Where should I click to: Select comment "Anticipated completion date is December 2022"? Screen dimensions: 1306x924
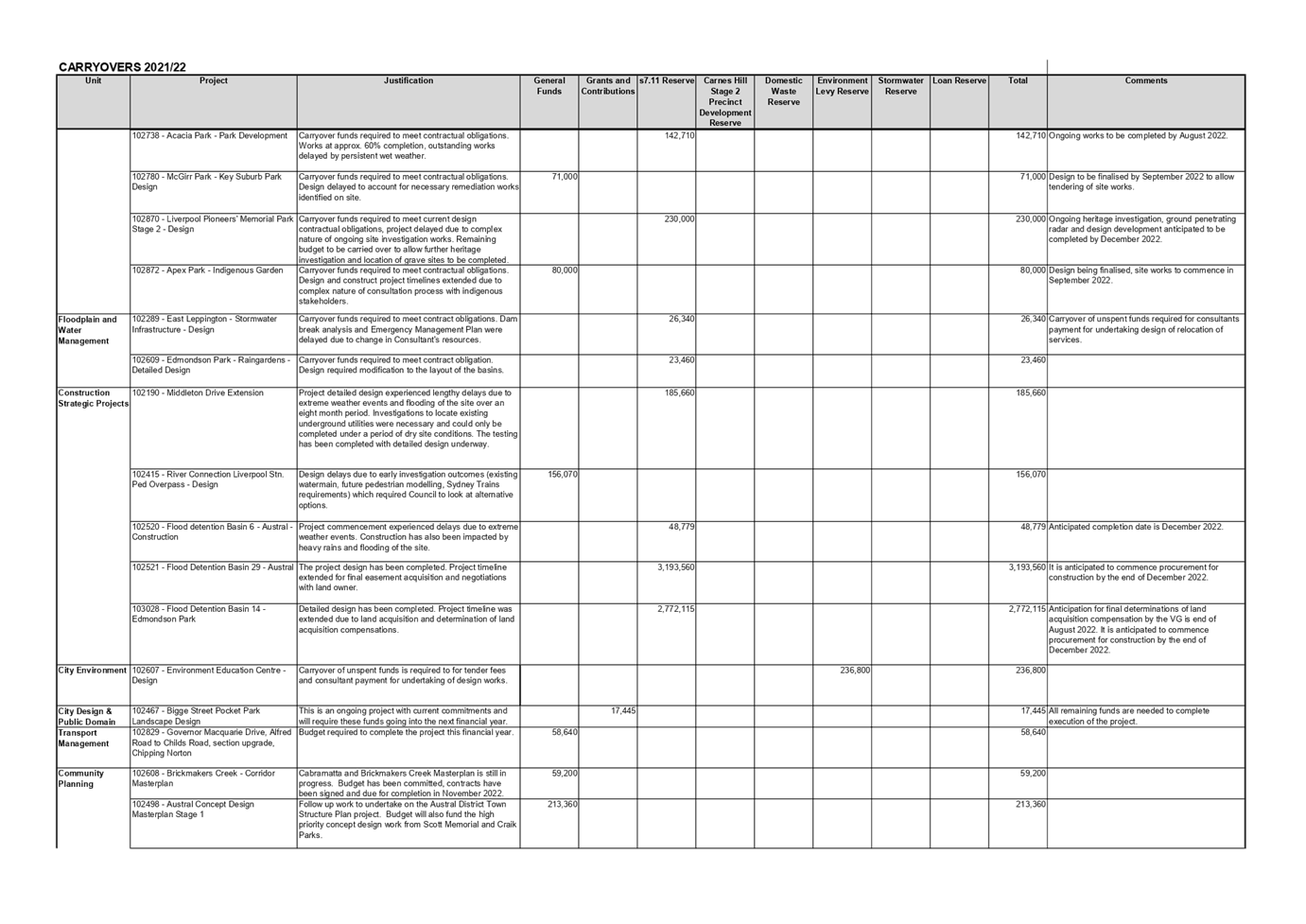tap(1136, 527)
